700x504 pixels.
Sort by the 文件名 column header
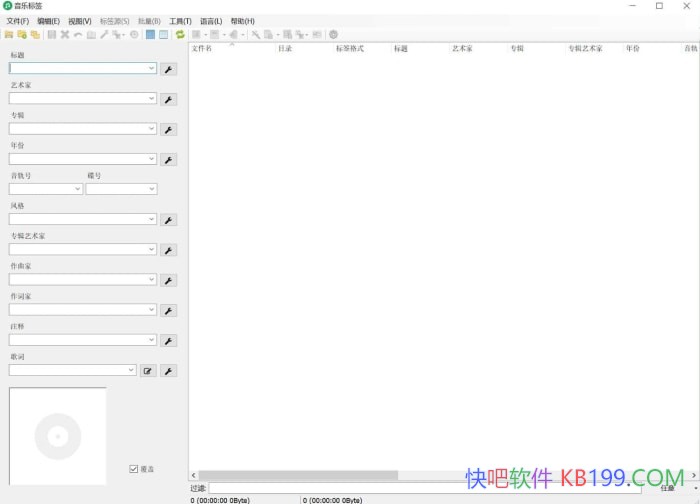click(202, 48)
